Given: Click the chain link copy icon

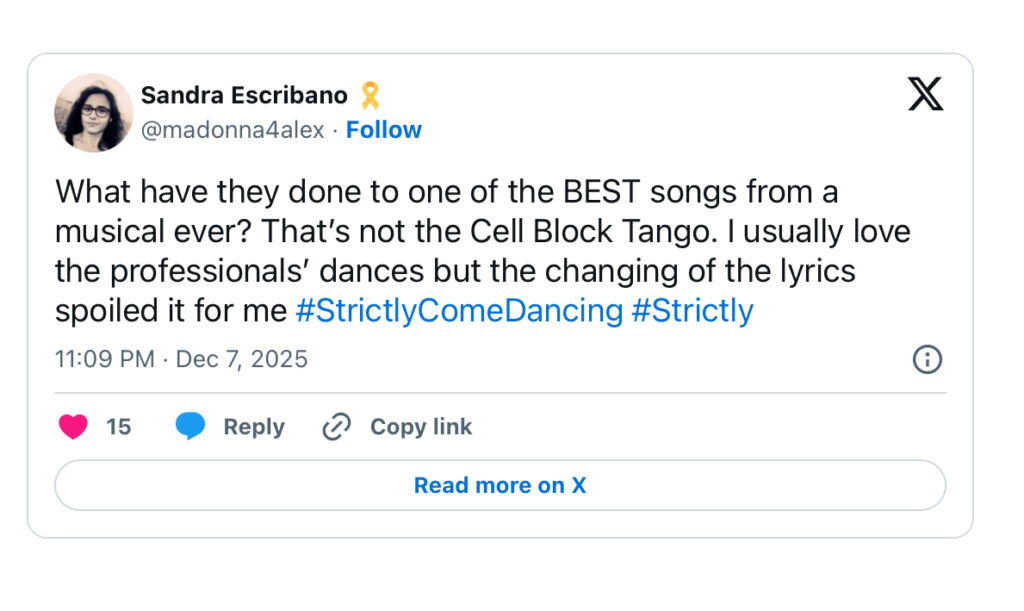Looking at the screenshot, I should (336, 427).
